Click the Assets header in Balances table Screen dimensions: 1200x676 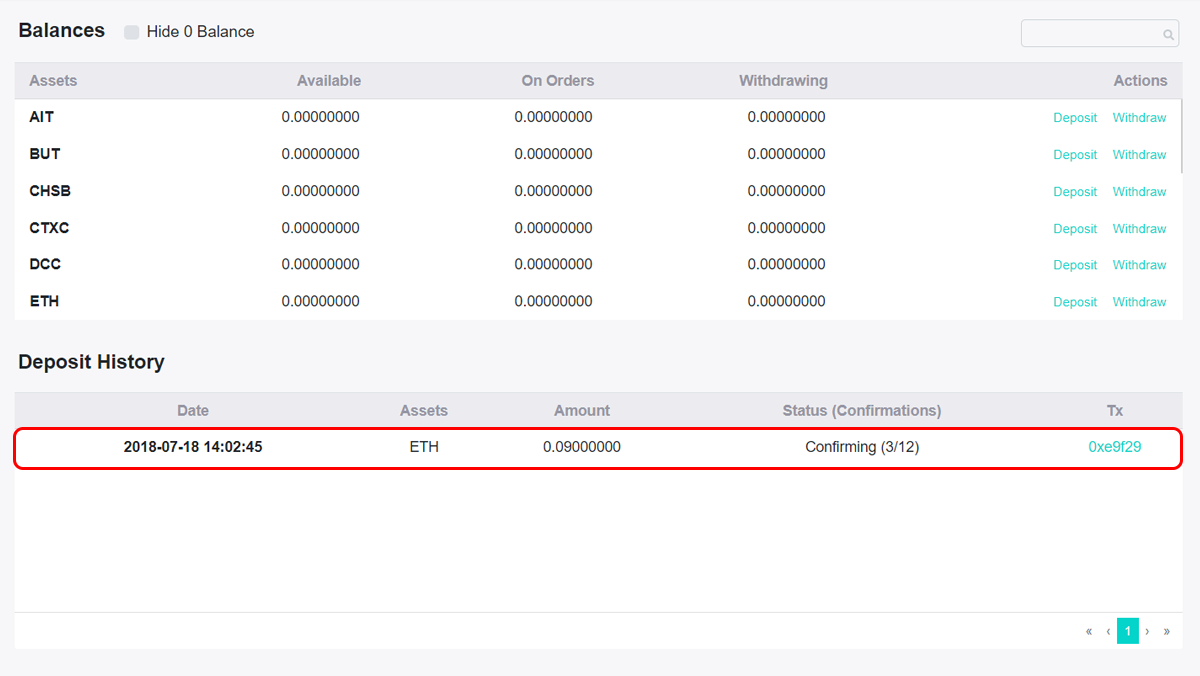53,81
